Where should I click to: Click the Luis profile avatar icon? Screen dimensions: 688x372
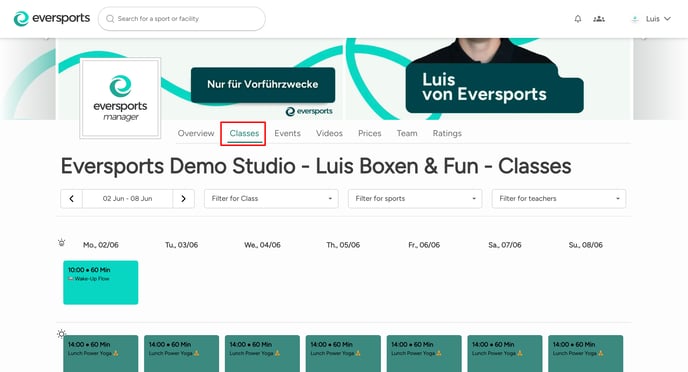pos(635,19)
